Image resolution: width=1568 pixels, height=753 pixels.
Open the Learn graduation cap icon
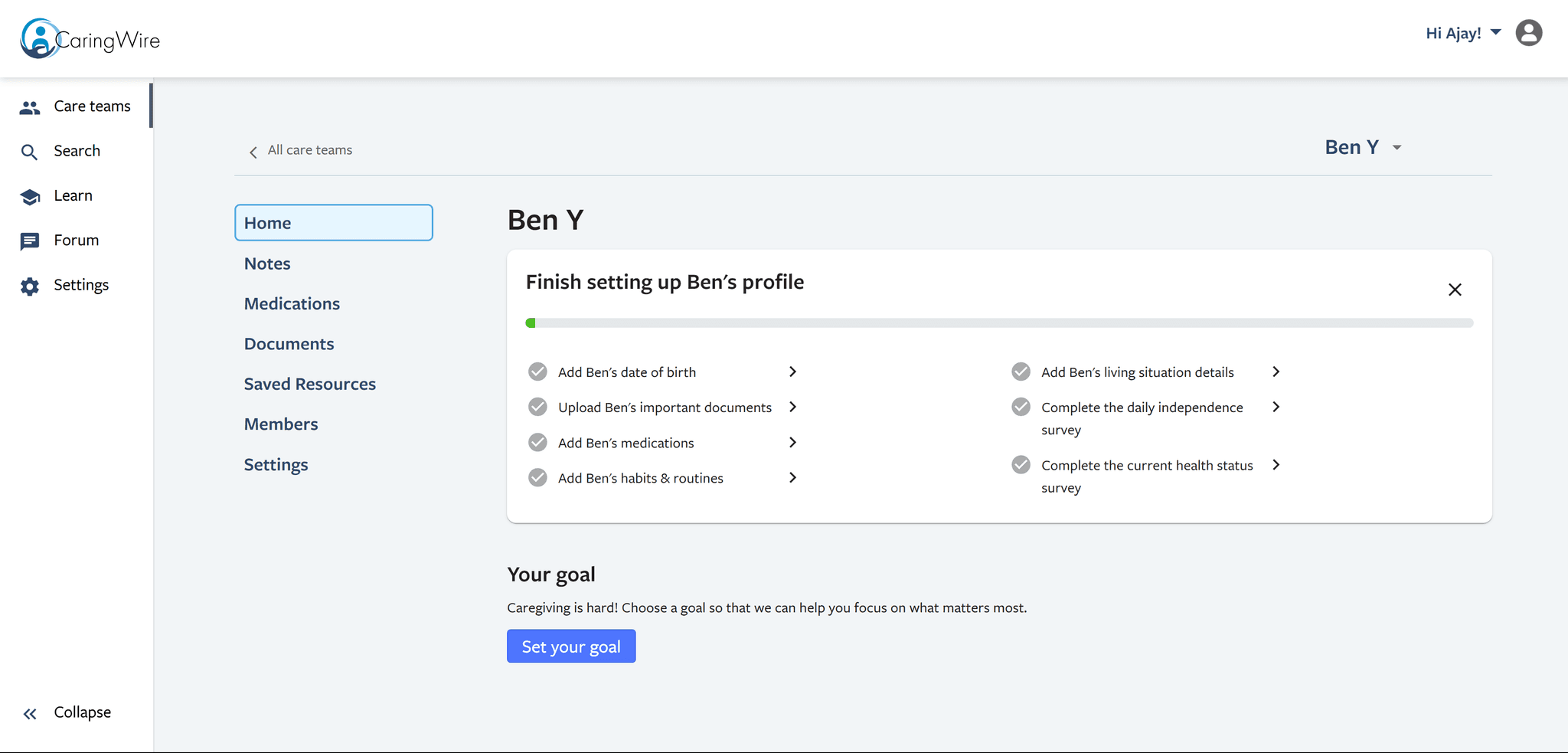[x=30, y=197]
